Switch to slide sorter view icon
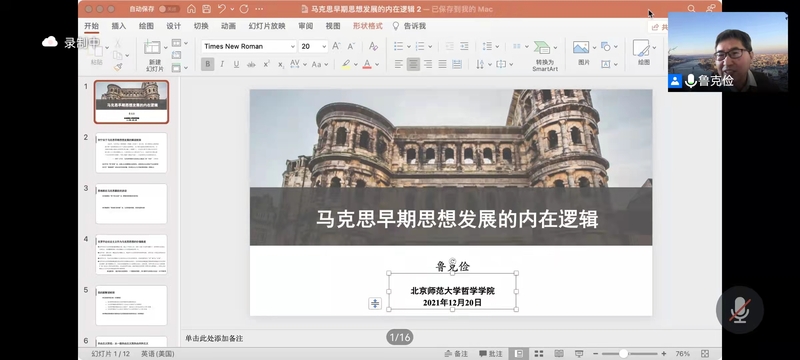The height and width of the screenshot is (360, 800). (x=539, y=353)
